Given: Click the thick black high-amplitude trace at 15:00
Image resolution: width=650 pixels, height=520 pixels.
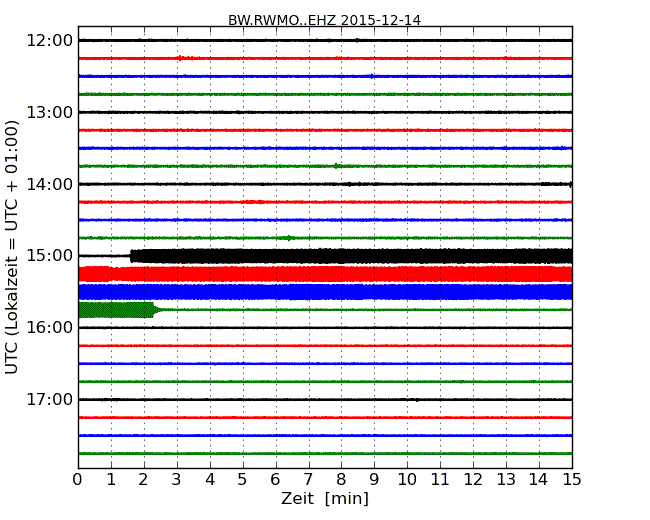Looking at the screenshot, I should point(352,256).
